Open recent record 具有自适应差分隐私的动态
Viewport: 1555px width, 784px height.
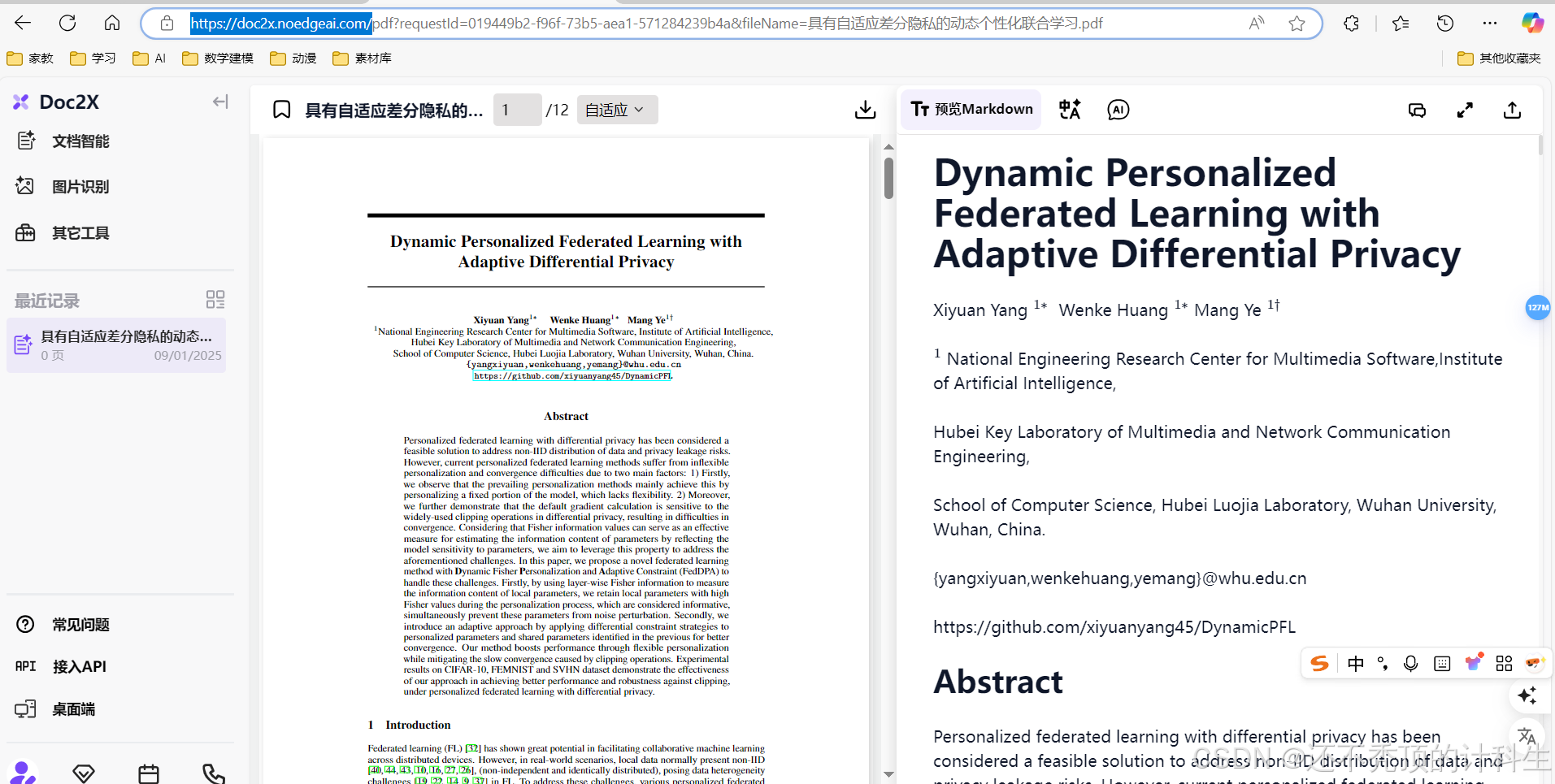coord(117,345)
